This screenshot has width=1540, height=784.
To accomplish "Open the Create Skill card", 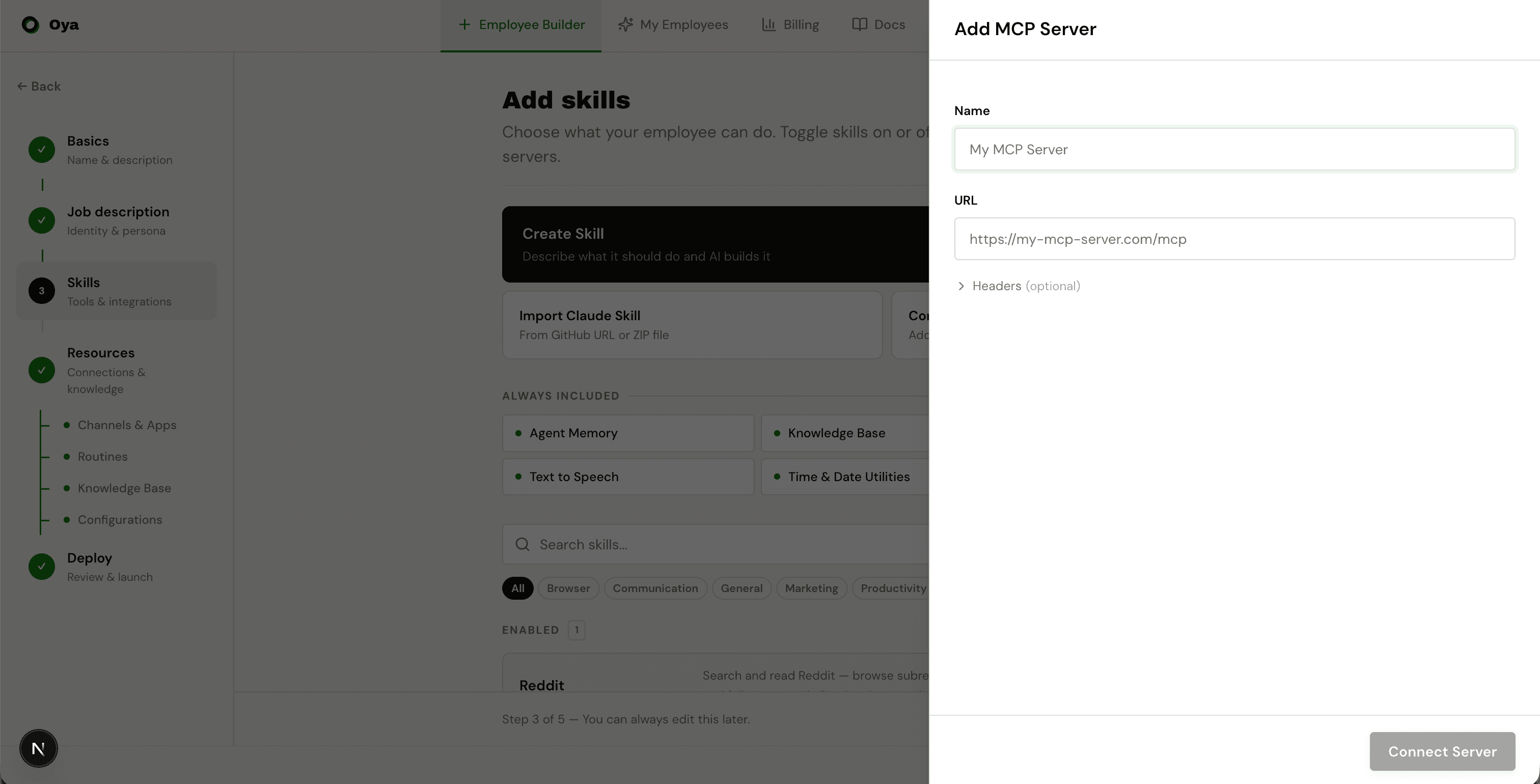I will 711,244.
